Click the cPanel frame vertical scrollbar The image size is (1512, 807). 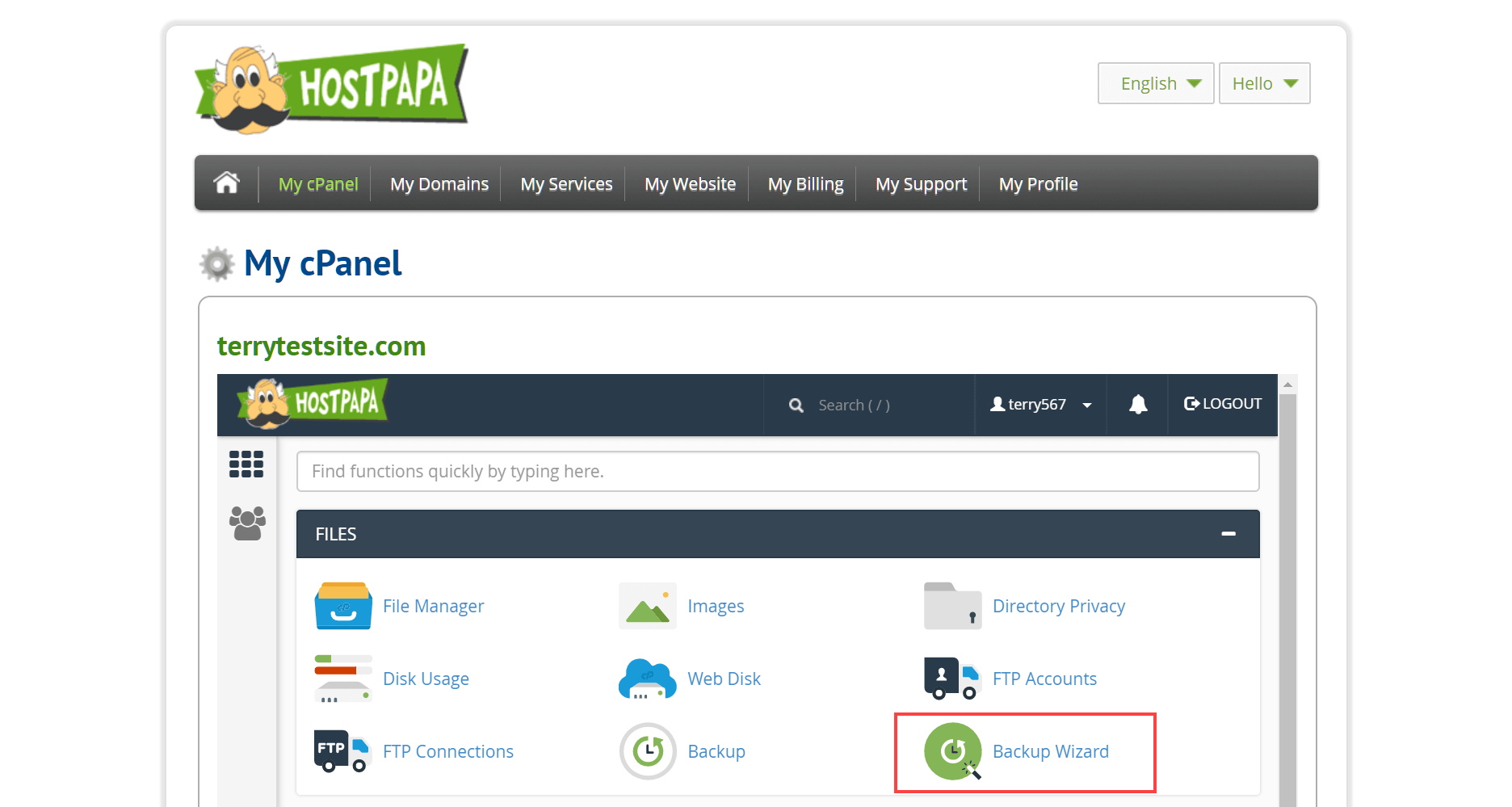click(x=1288, y=599)
